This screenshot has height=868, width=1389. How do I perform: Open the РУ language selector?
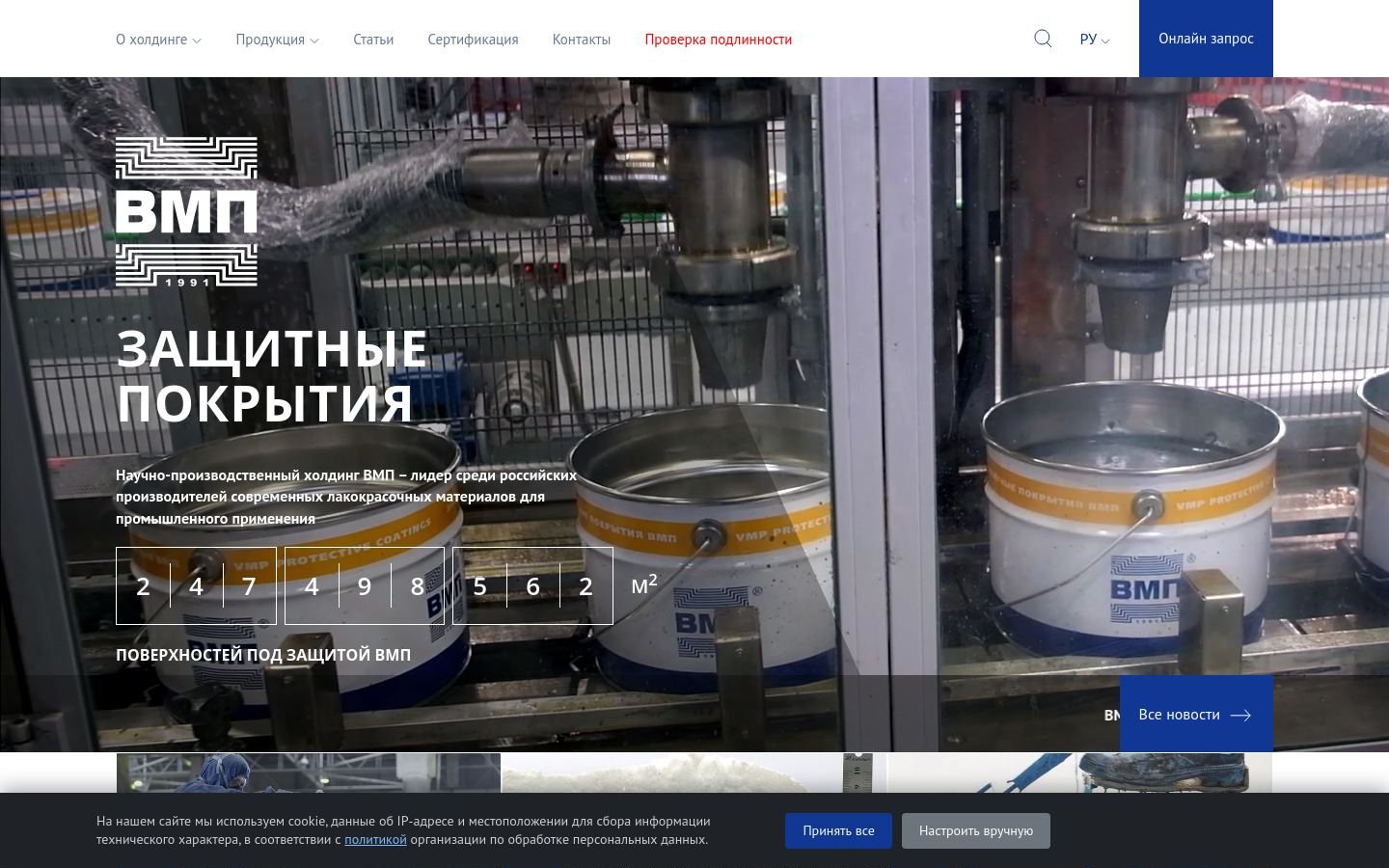pos(1095,40)
